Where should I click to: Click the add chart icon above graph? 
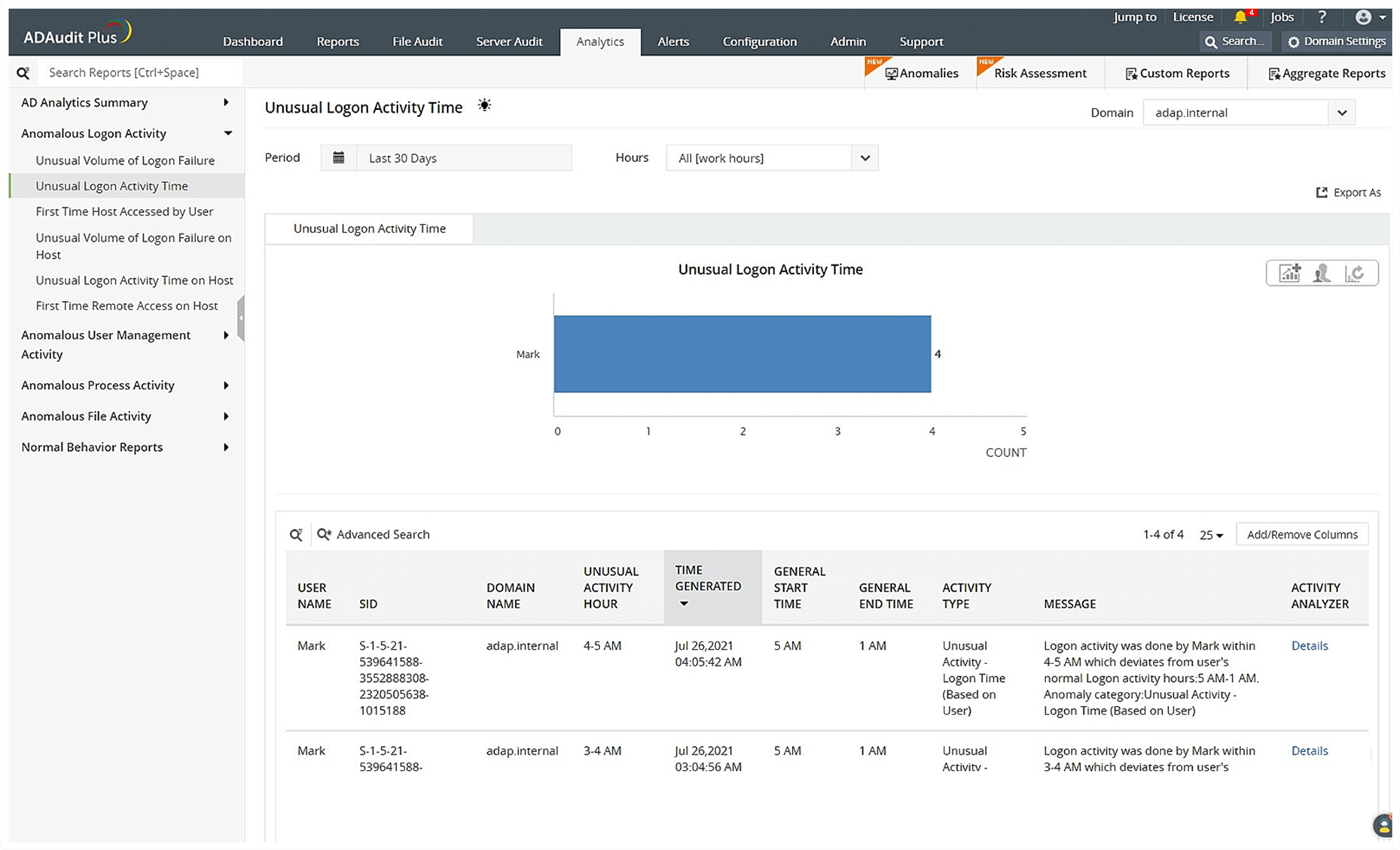1290,273
